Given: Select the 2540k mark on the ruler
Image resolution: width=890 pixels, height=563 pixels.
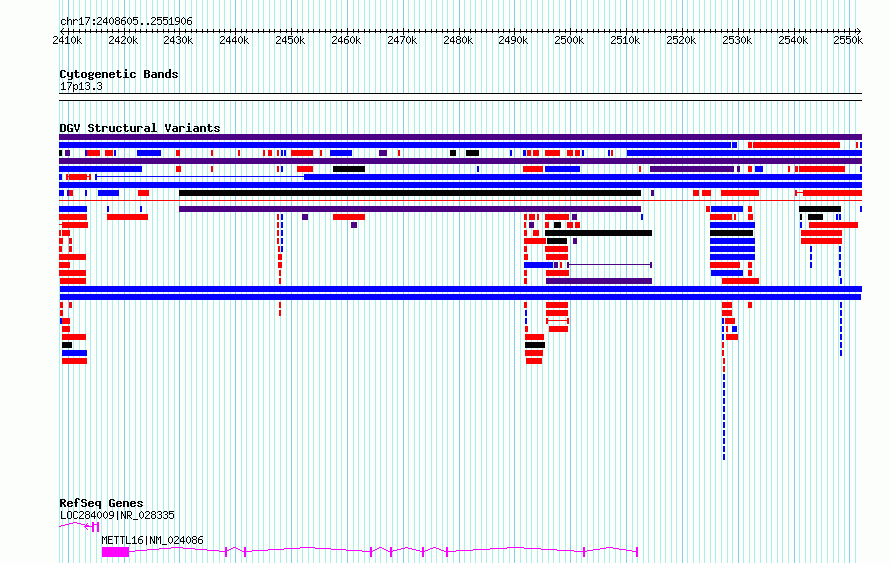Looking at the screenshot, I should coord(793,40).
